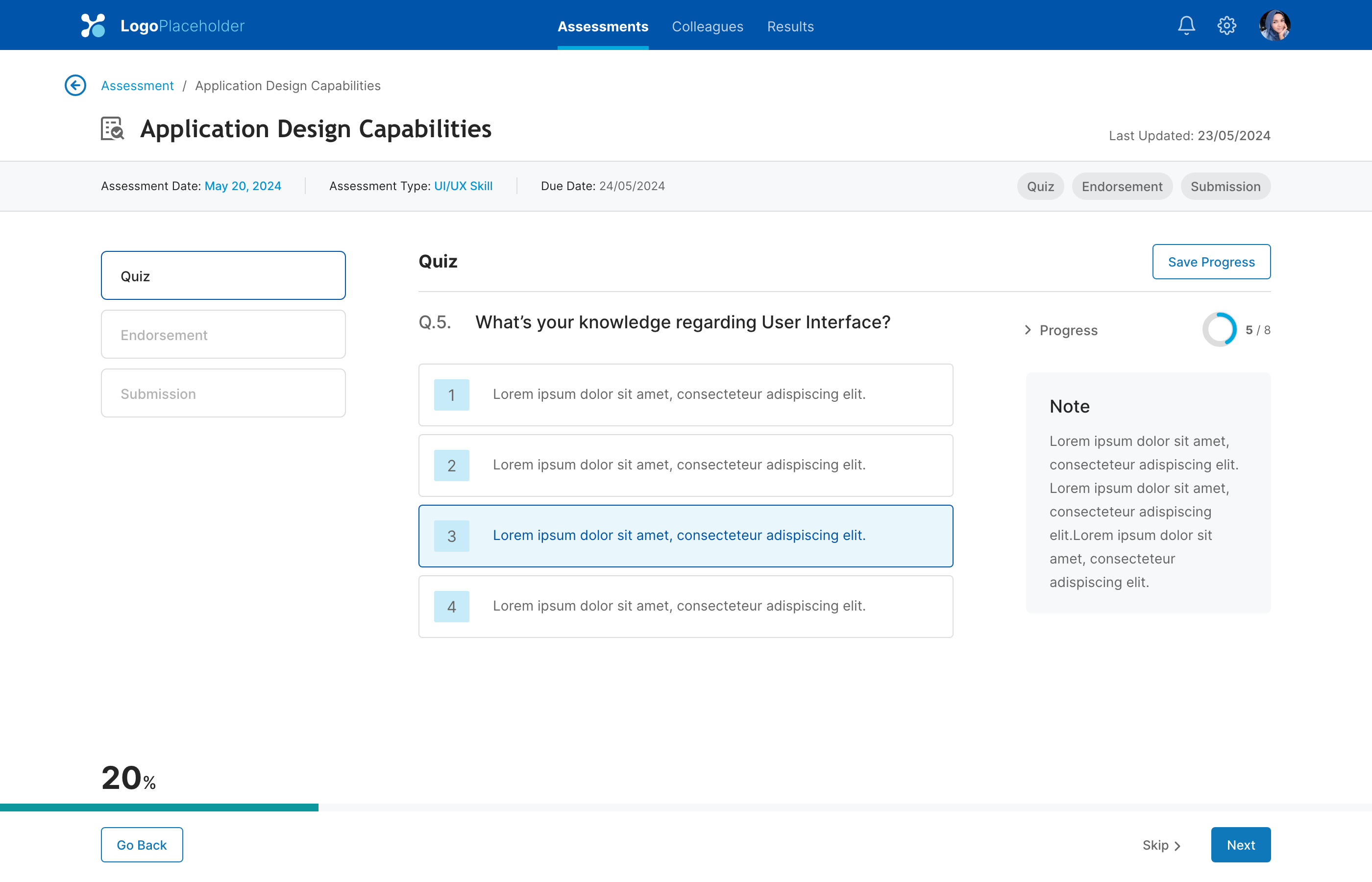Select answer option 2

(x=686, y=465)
